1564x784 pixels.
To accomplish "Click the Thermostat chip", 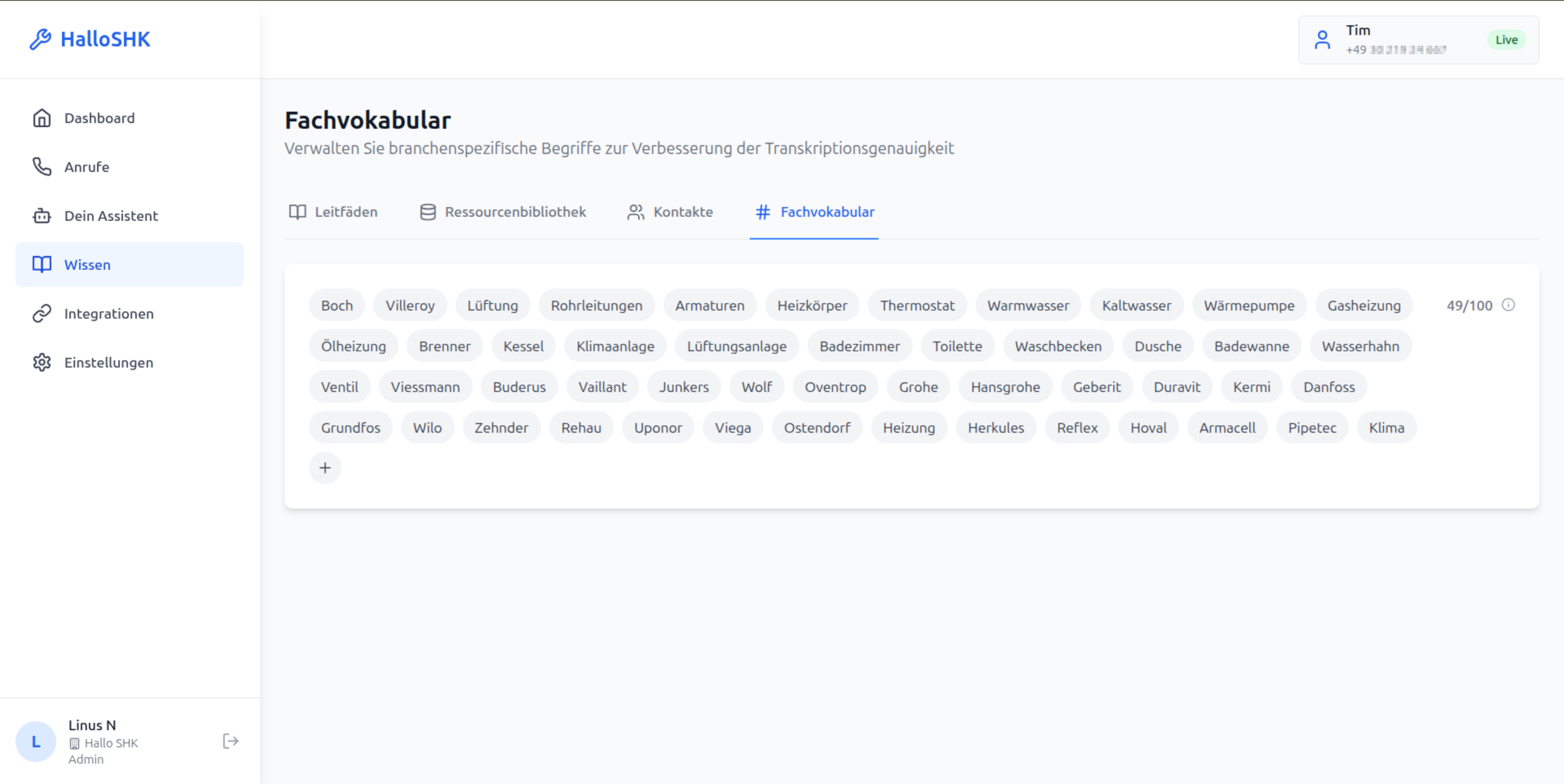I will tap(917, 306).
